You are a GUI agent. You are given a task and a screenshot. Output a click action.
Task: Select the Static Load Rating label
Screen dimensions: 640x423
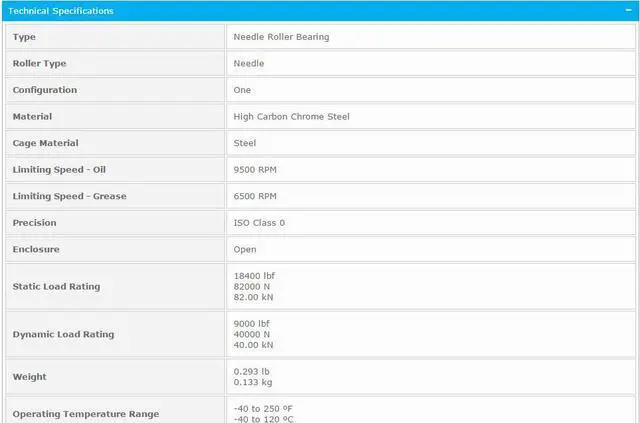(56, 287)
